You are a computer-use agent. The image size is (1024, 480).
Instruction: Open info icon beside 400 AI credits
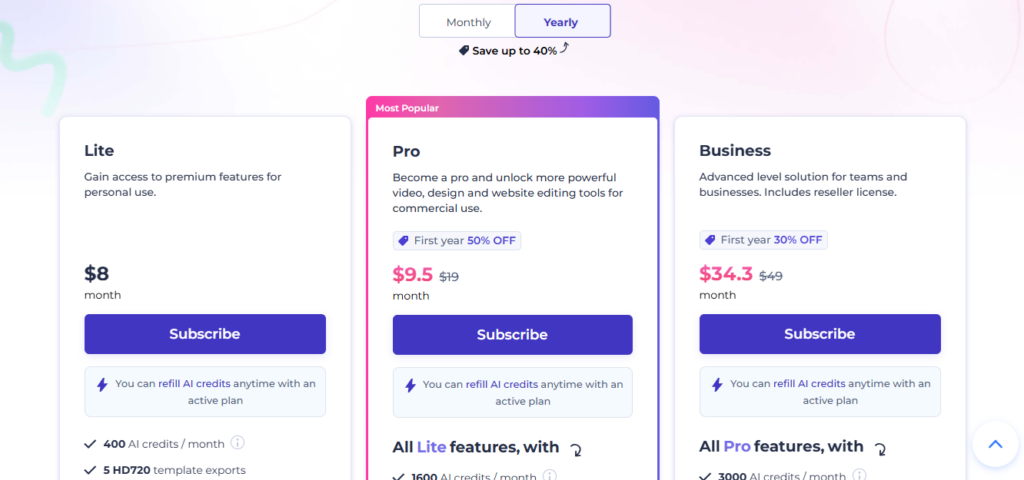[x=238, y=442]
